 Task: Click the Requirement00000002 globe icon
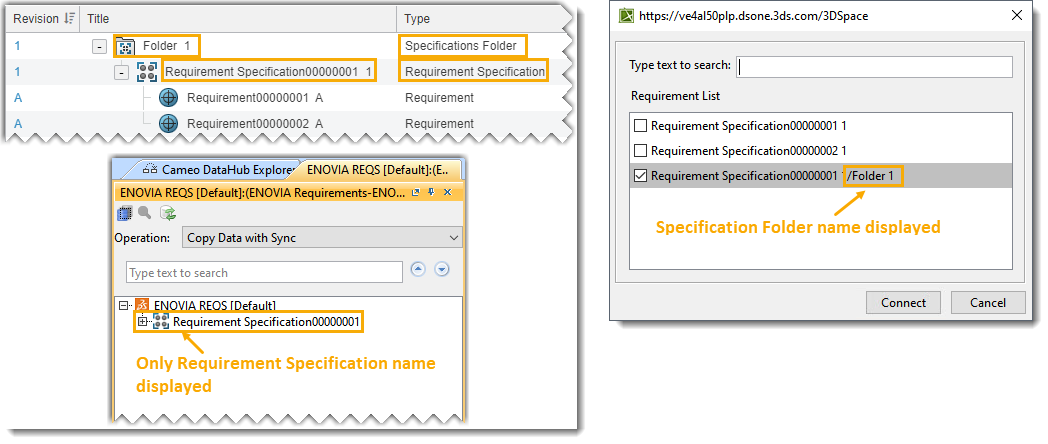click(x=168, y=124)
